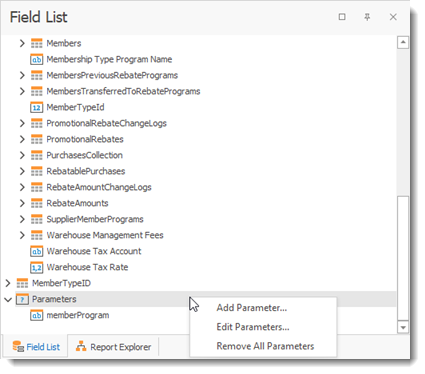Screen dimensions: 425x374
Task: Click the Field List tab database icon
Action: coord(18,347)
